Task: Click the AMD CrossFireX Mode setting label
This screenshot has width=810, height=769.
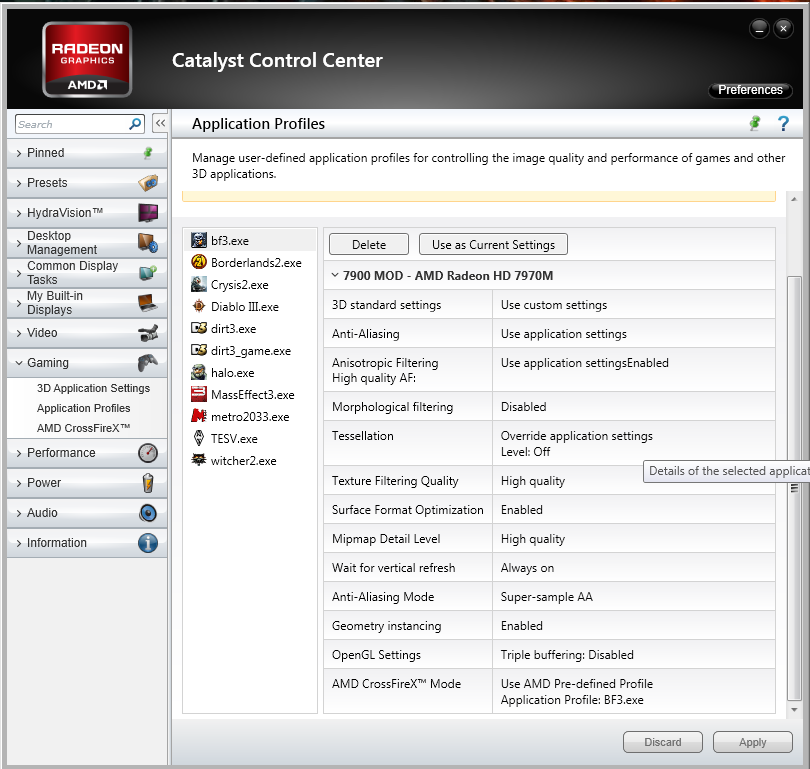Action: (x=396, y=684)
